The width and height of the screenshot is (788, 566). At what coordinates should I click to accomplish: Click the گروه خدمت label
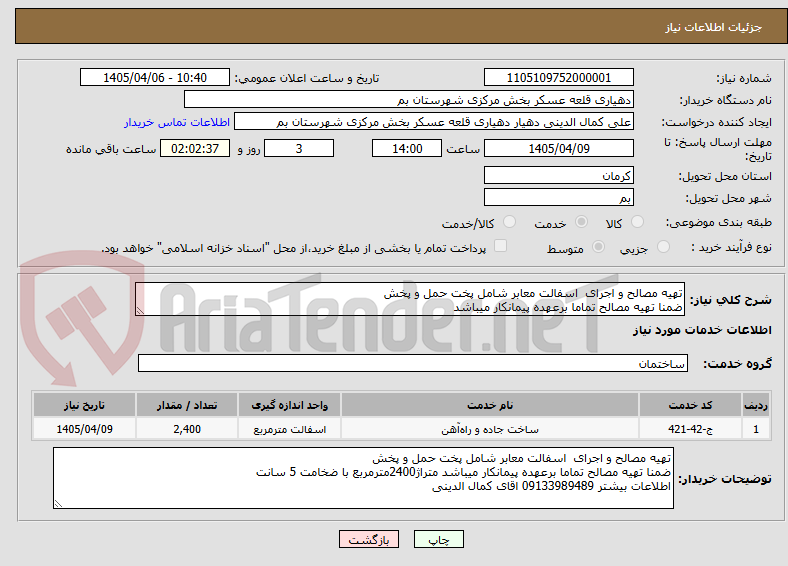coord(737,364)
